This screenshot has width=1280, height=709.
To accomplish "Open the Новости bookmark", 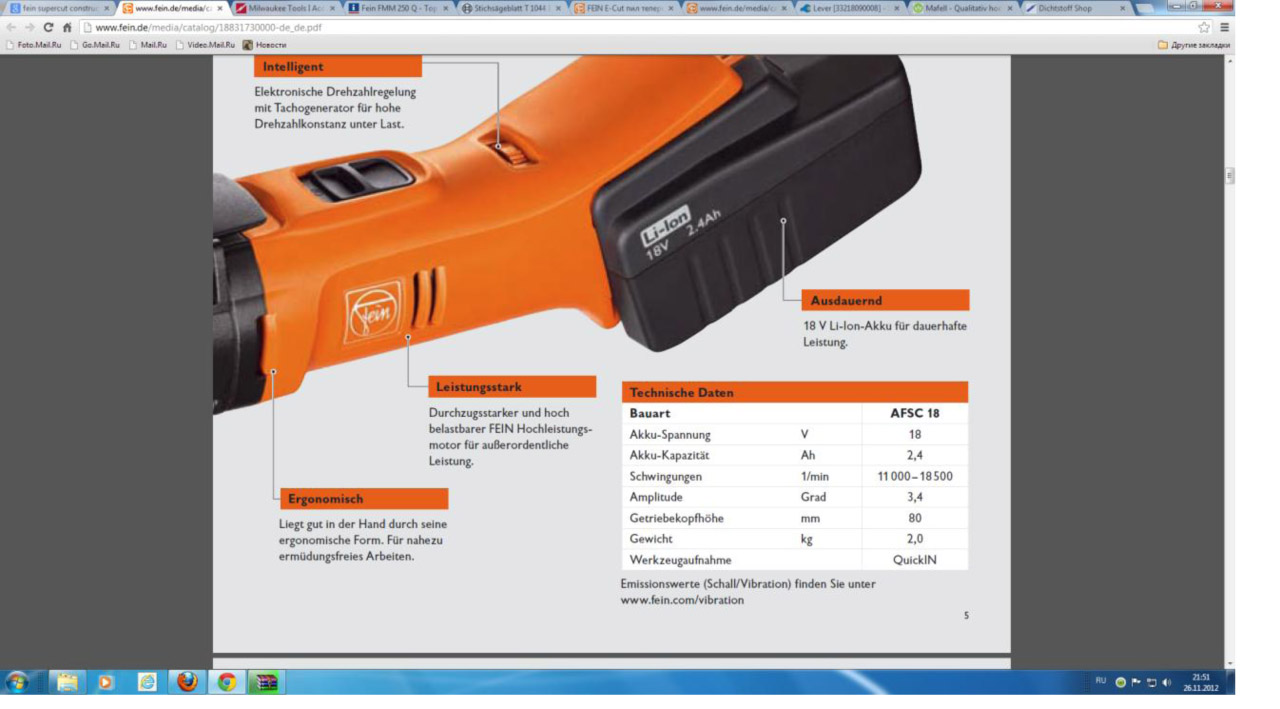I will [264, 45].
